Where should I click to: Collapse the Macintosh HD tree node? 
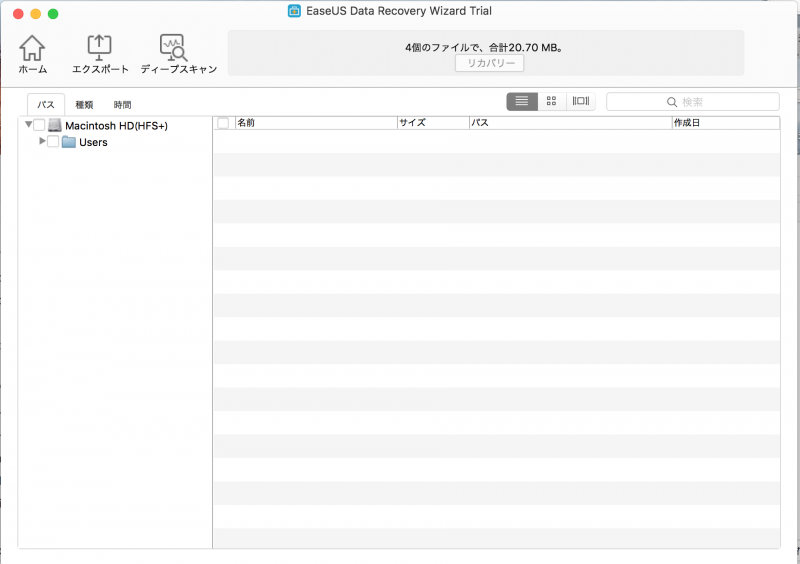tap(29, 124)
